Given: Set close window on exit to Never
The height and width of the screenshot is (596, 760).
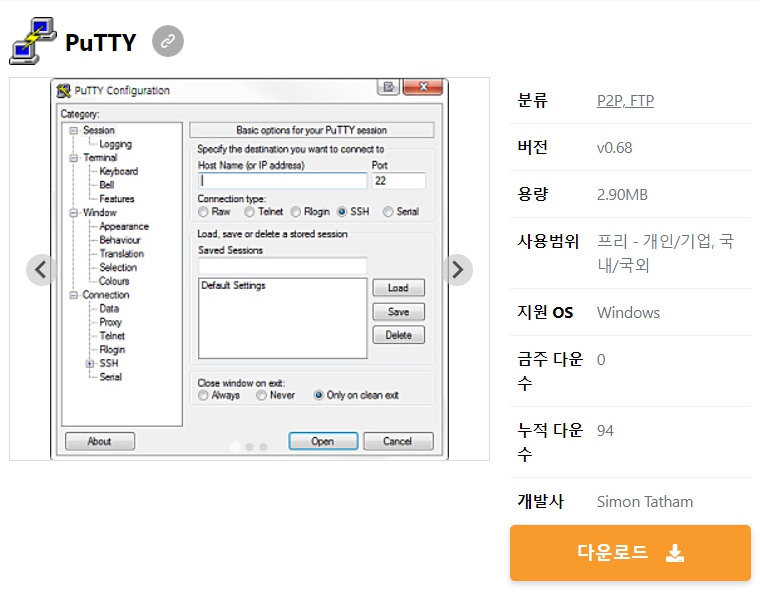Looking at the screenshot, I should coord(261,395).
